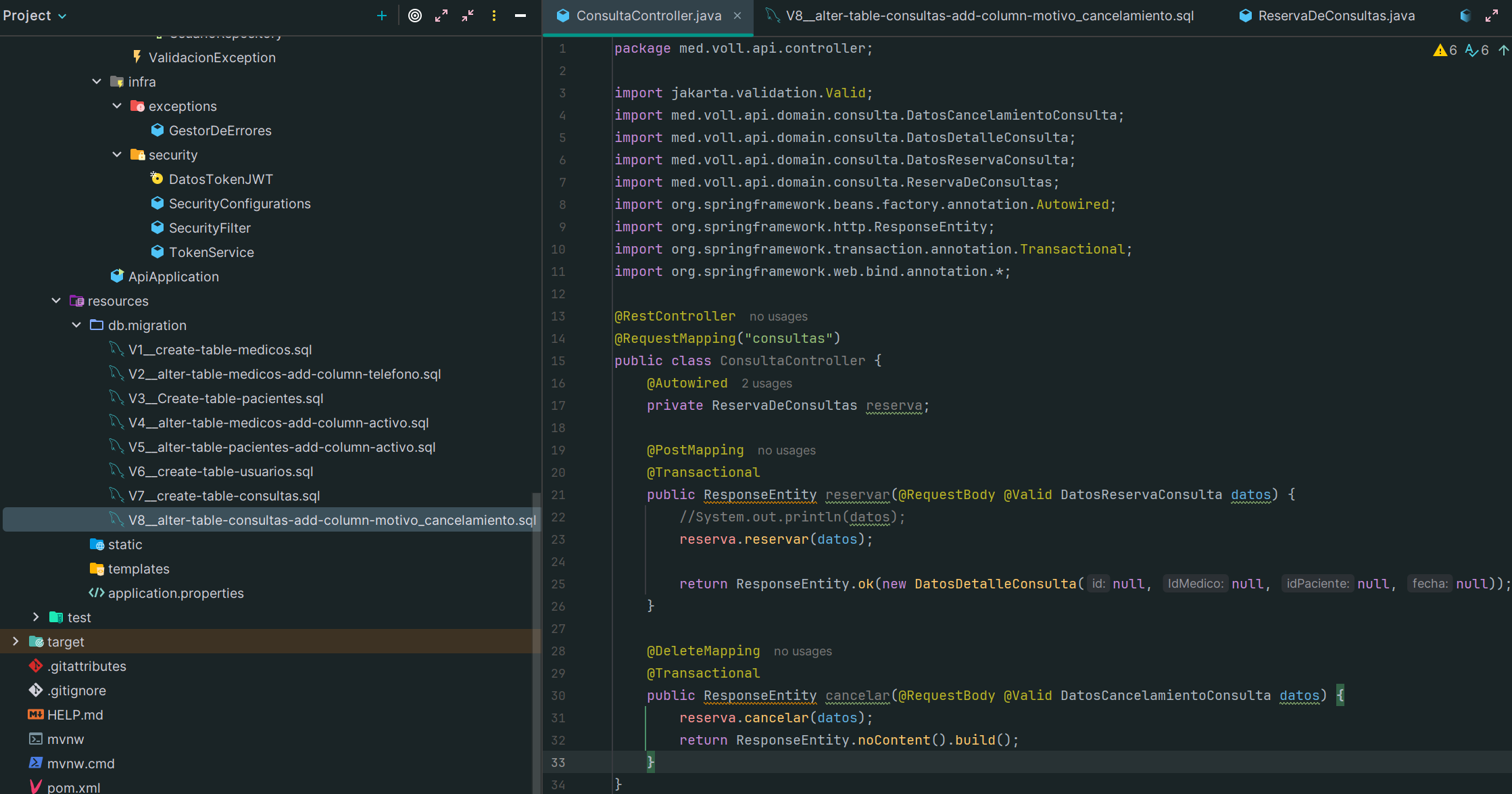1512x794 pixels.
Task: Open the Project view dropdown
Action: [34, 16]
